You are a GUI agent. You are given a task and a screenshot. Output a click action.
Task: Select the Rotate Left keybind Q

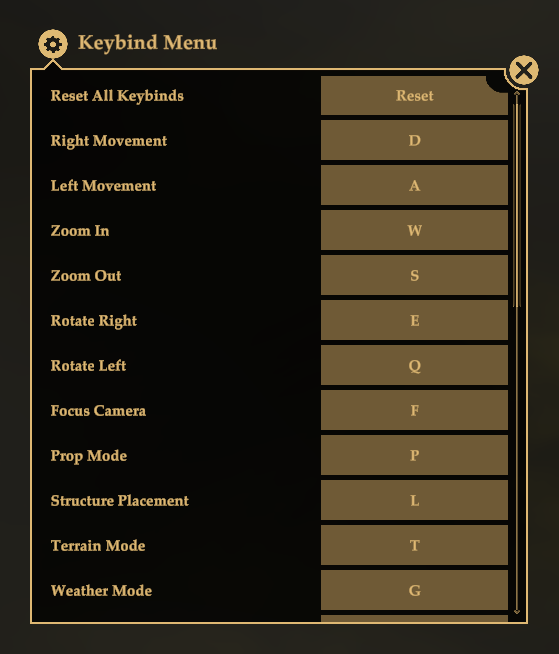coord(414,365)
